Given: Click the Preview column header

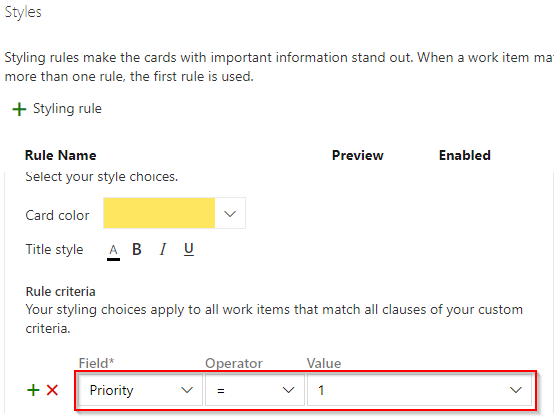Looking at the screenshot, I should (x=358, y=155).
